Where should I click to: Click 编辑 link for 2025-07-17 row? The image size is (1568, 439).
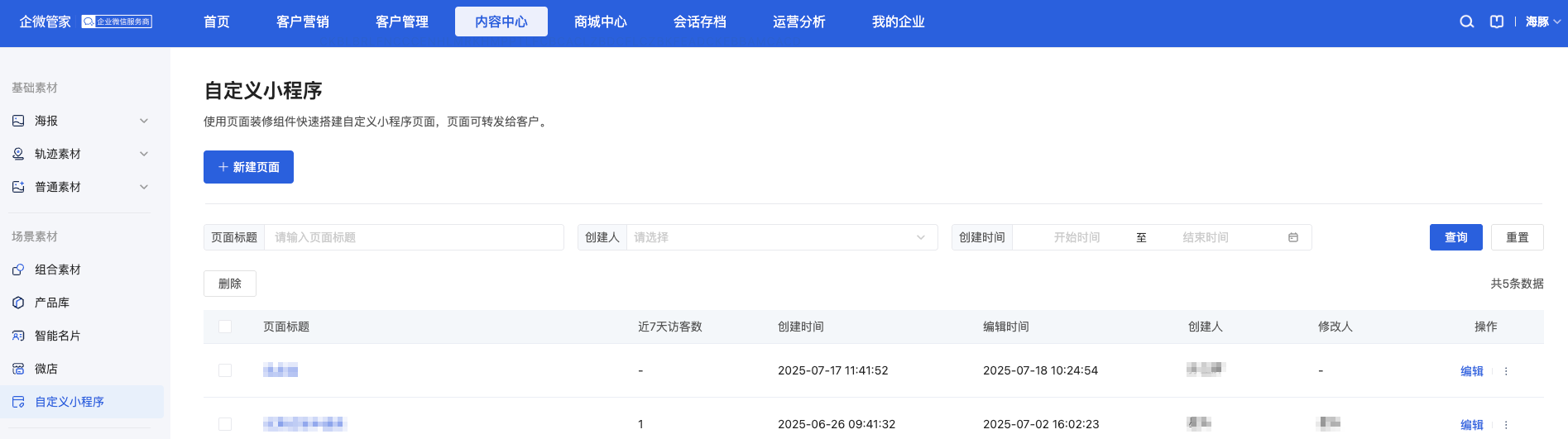(1472, 371)
